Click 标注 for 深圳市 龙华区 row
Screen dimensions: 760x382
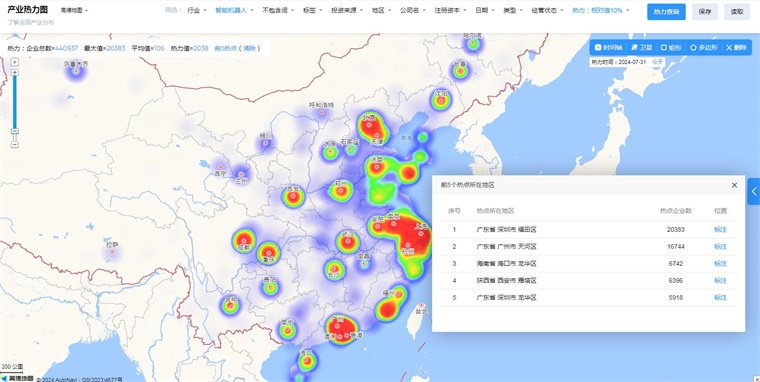click(720, 298)
